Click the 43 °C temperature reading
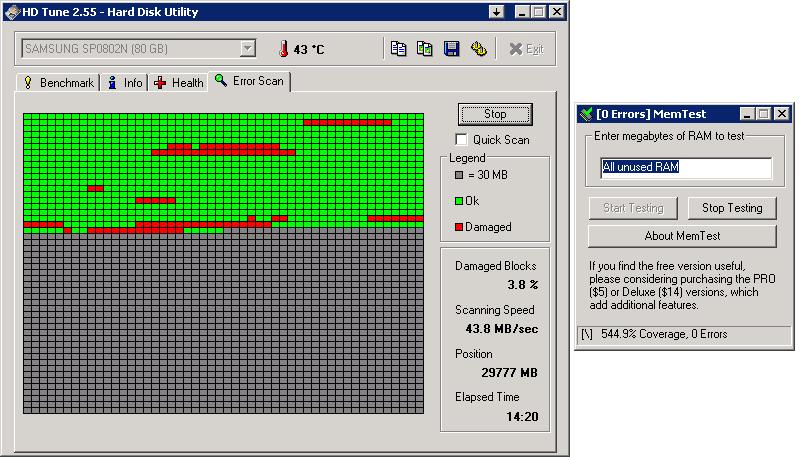 (309, 50)
